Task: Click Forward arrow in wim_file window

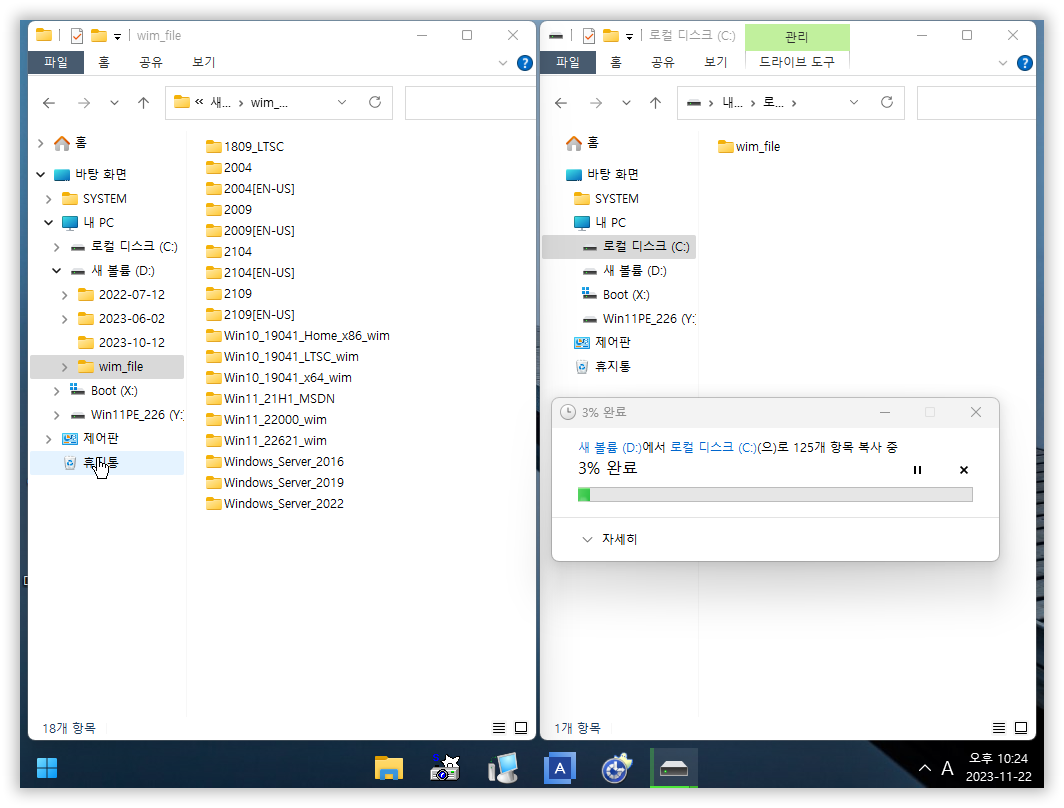Action: coord(84,103)
